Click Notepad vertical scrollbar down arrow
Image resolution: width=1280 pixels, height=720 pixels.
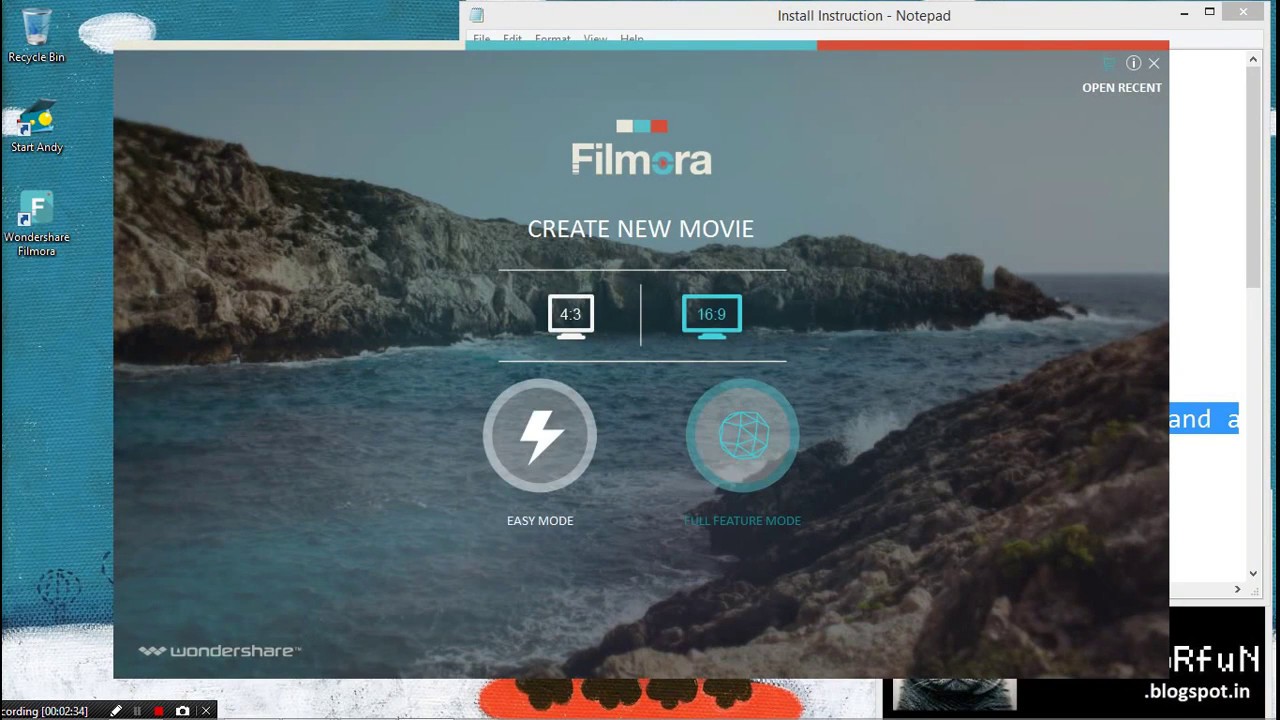1253,574
